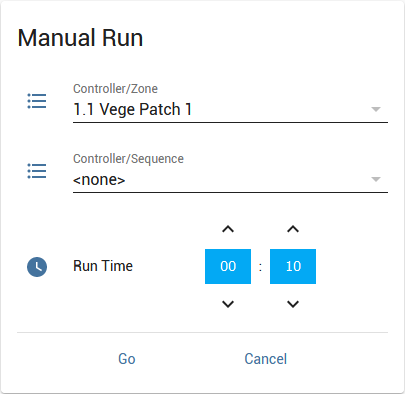Expand the Controller/Sequence dropdown arrow
The image size is (405, 394).
tap(376, 179)
